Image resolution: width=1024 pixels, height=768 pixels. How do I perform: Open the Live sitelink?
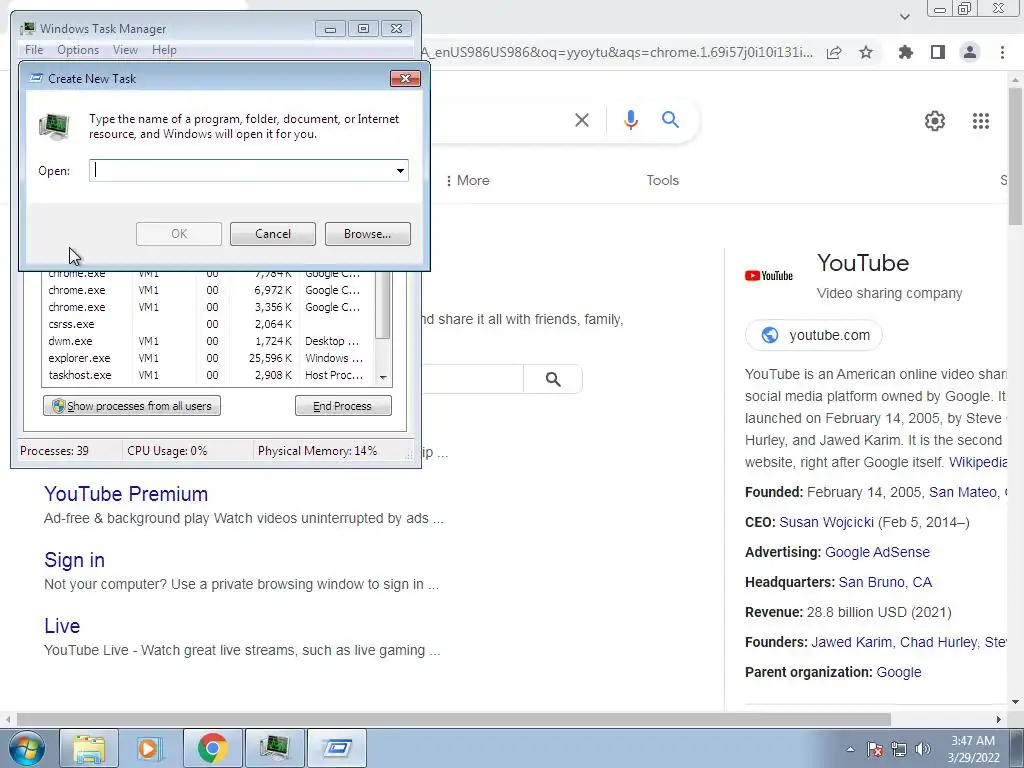click(62, 626)
